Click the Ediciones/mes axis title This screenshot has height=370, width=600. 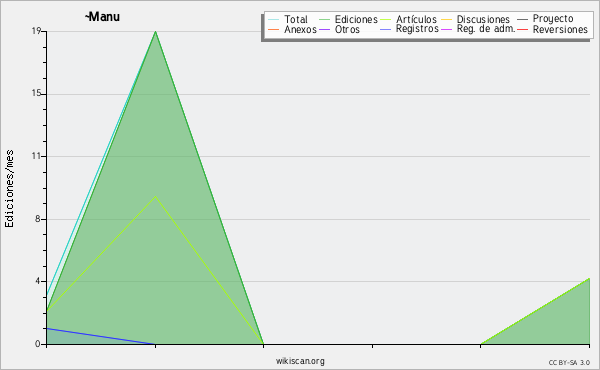pos(9,189)
